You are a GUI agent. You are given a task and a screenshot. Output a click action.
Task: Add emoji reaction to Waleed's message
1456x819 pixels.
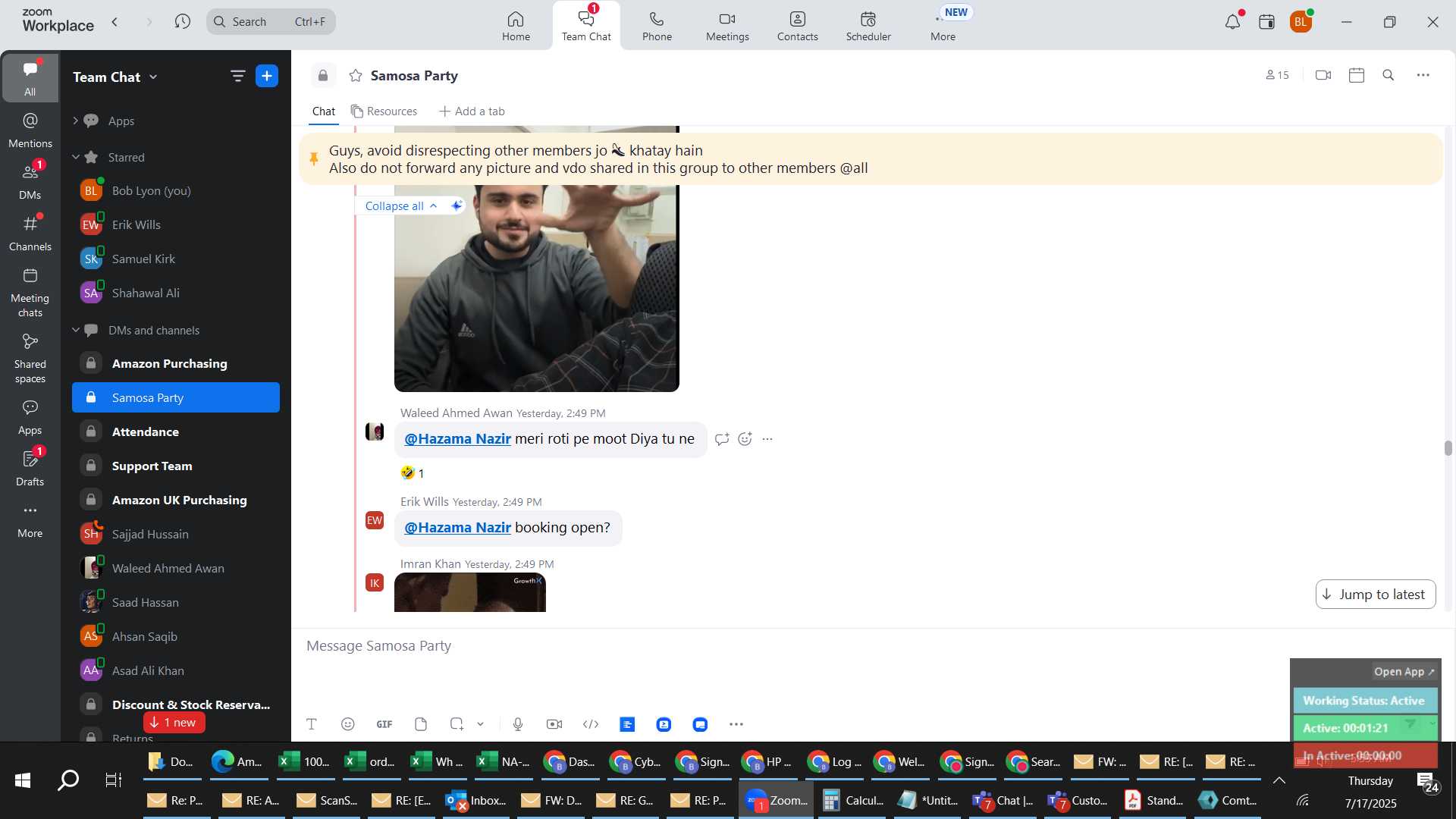point(745,439)
